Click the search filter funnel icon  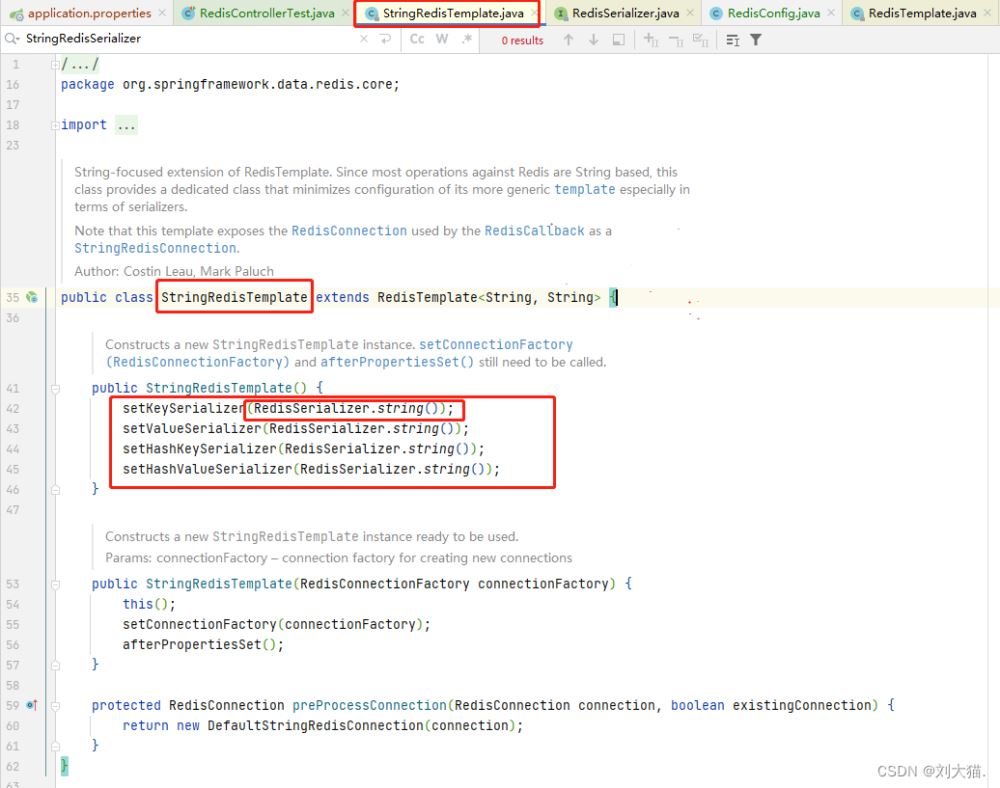pyautogui.click(x=756, y=40)
